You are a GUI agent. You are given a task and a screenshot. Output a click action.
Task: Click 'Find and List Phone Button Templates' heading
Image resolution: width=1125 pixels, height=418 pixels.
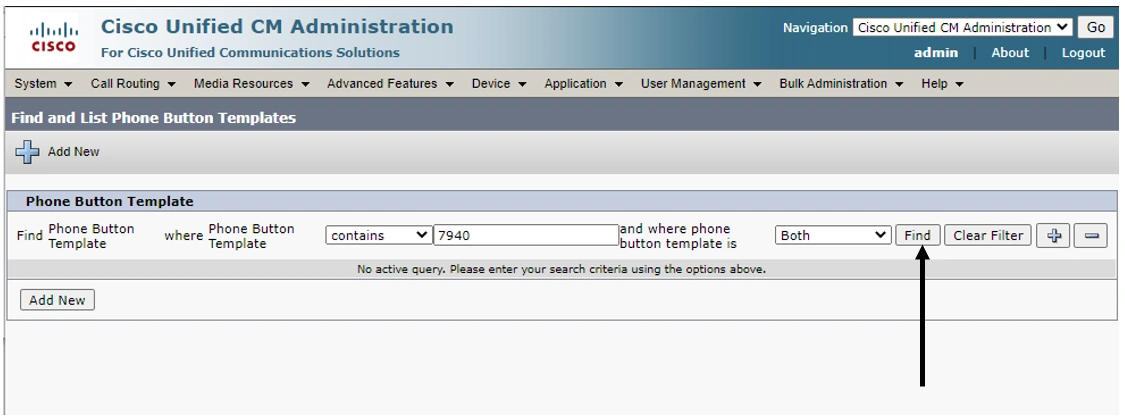pos(154,118)
